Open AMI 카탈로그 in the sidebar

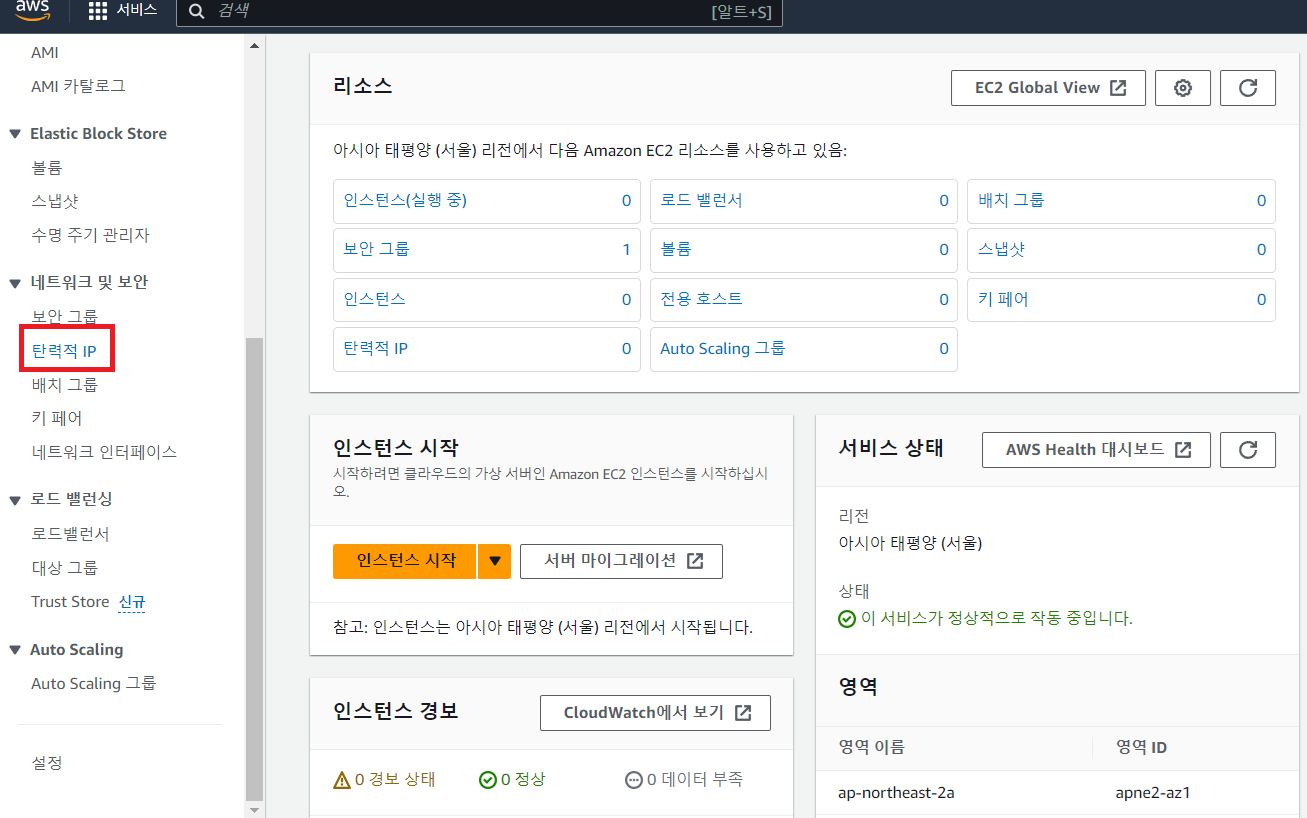pos(78,86)
